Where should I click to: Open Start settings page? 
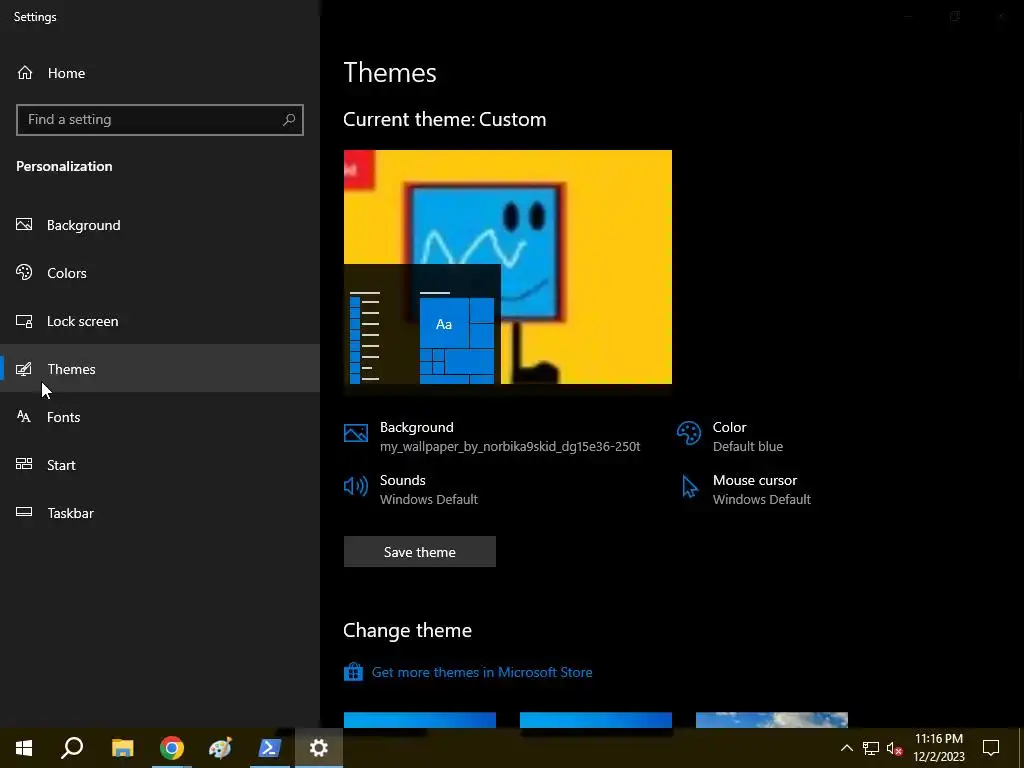pos(160,464)
